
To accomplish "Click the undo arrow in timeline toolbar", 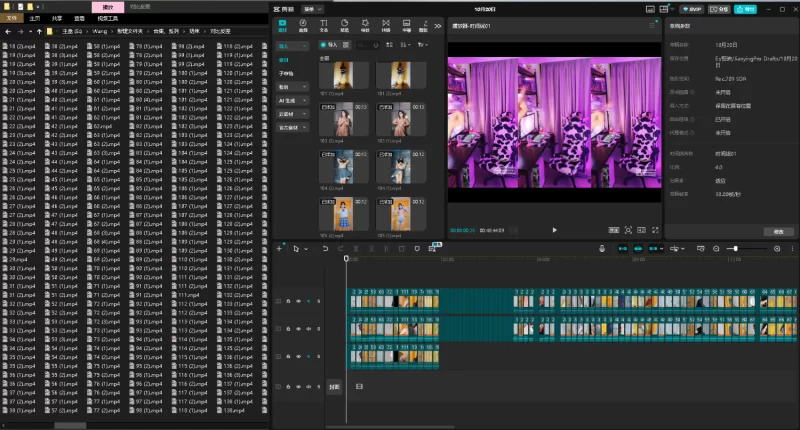I will coord(325,248).
